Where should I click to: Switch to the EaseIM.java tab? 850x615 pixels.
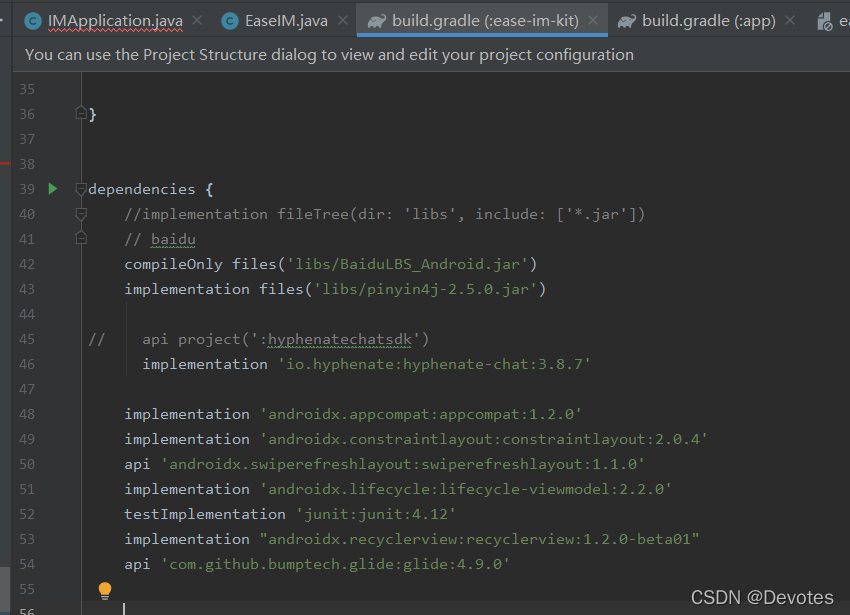click(x=286, y=21)
